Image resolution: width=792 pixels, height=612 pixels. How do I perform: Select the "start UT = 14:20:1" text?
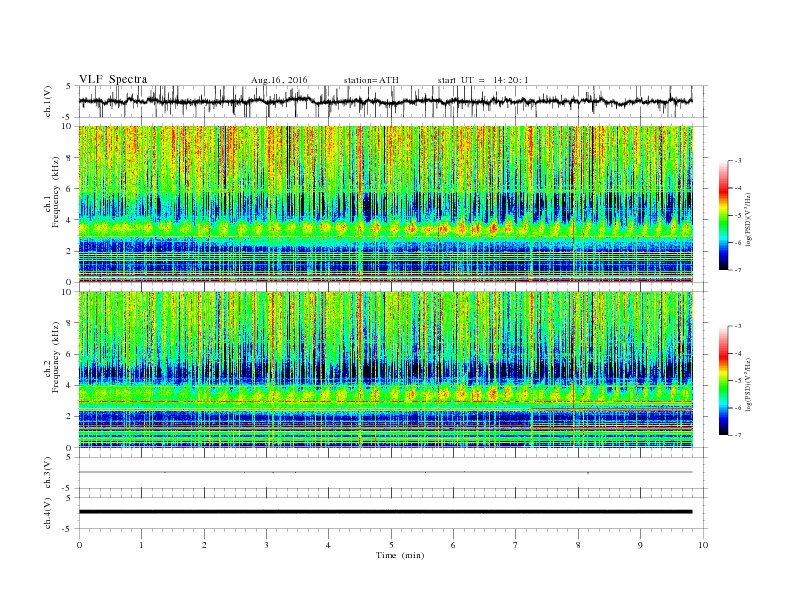tap(483, 80)
